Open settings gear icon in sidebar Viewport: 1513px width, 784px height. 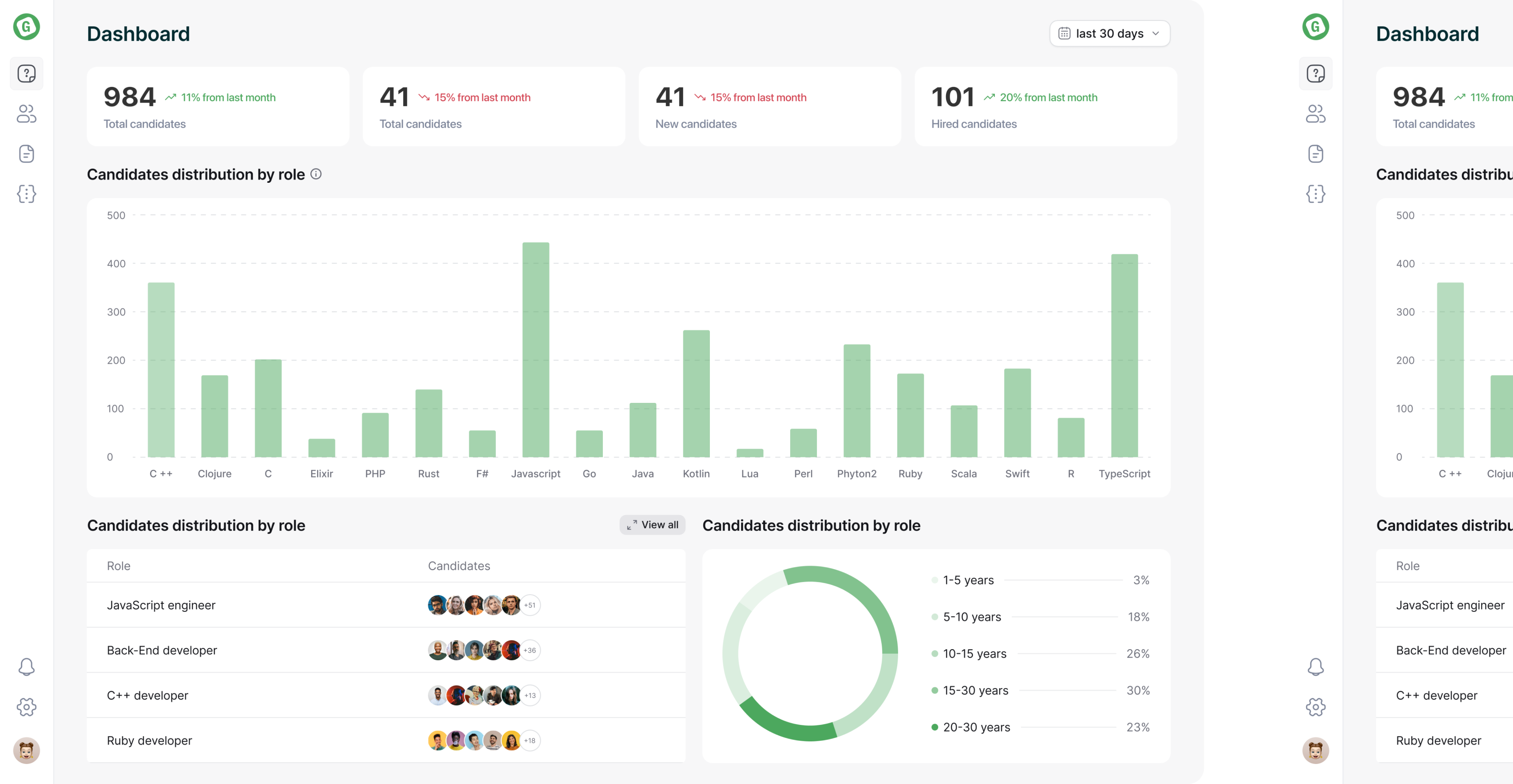click(x=27, y=706)
